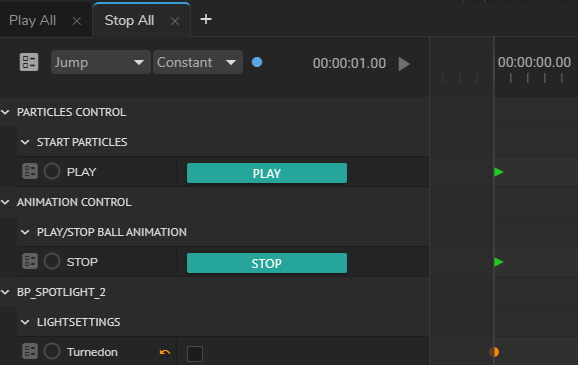Toggle the keyframe circle on the Turnedon row
Screen dimensions: 578x365
[52, 351]
